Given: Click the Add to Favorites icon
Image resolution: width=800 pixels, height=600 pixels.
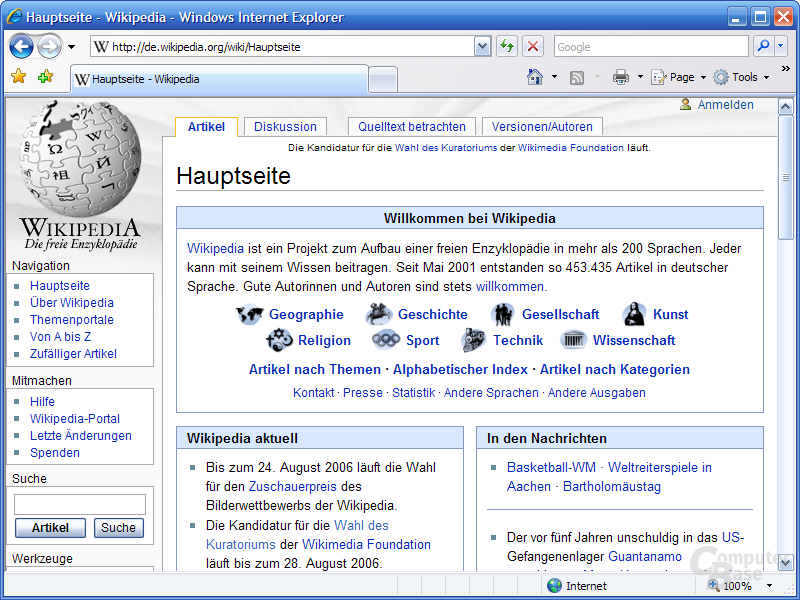Looking at the screenshot, I should pos(45,77).
